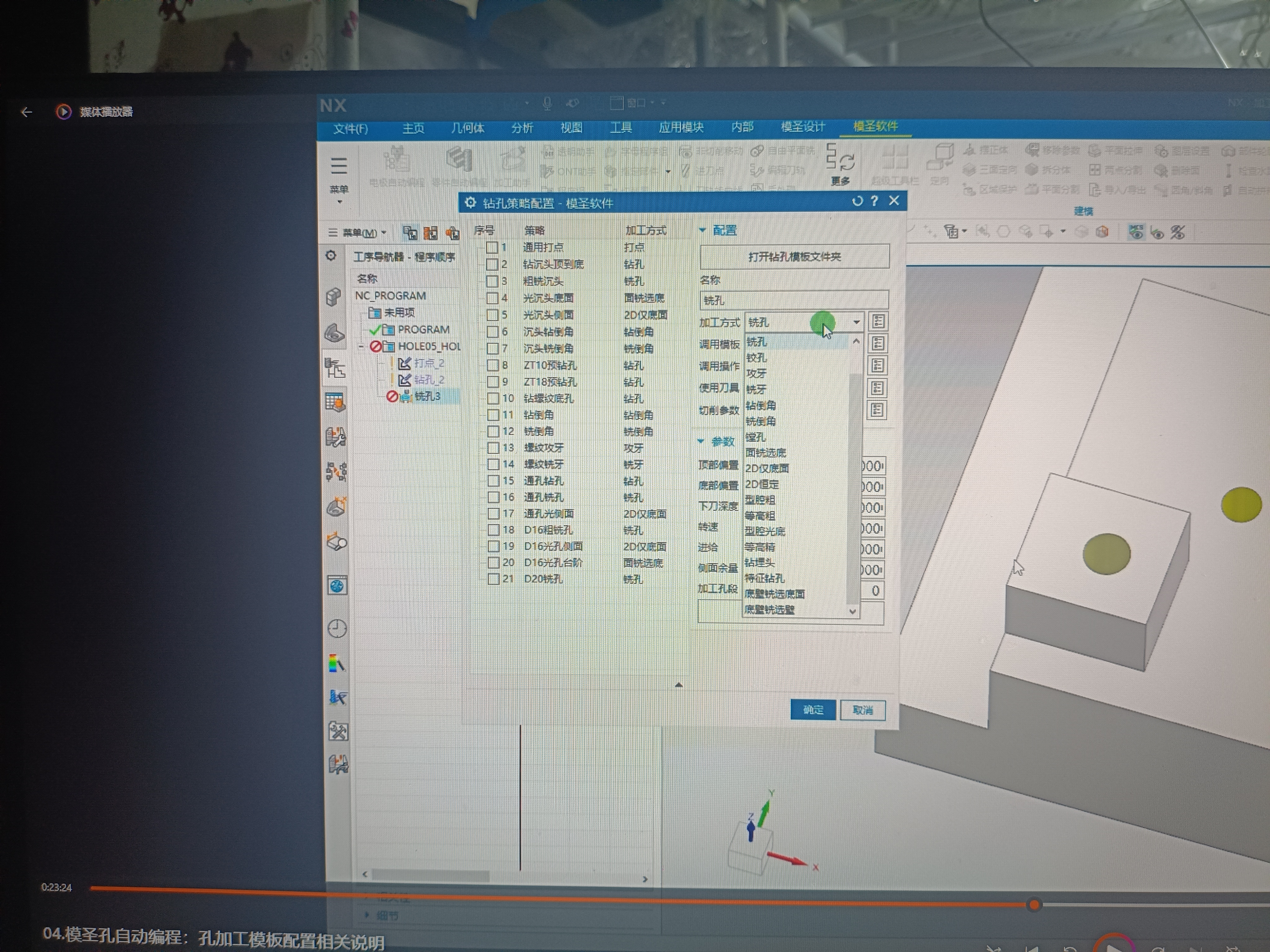This screenshot has height=952, width=1270.
Task: Reset the 钻孔策略配置 dialog
Action: (x=857, y=201)
